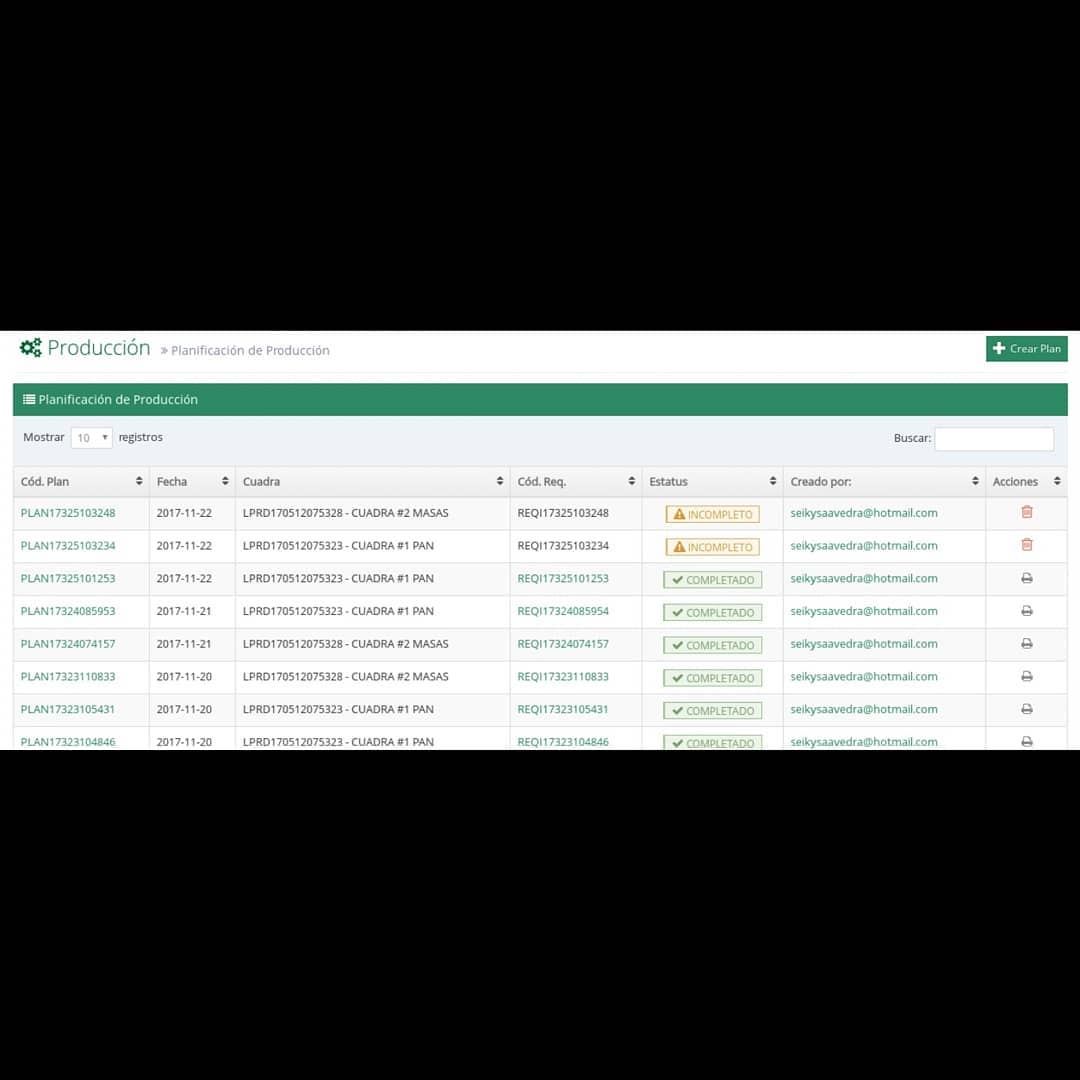Click the Crear Plan button

tap(1026, 349)
